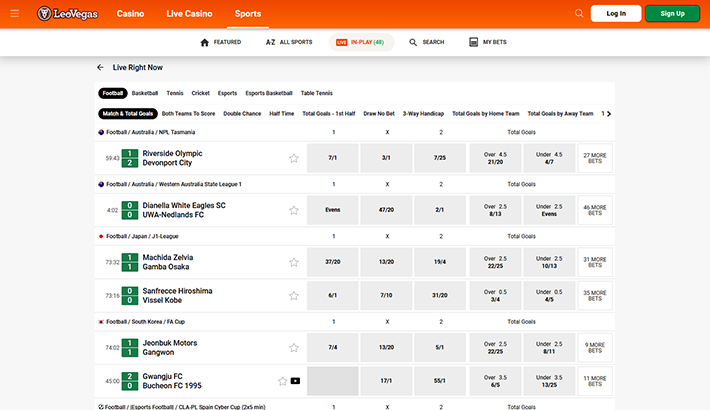Go back using the left arrow icon
The height and width of the screenshot is (410, 710).
coord(100,67)
